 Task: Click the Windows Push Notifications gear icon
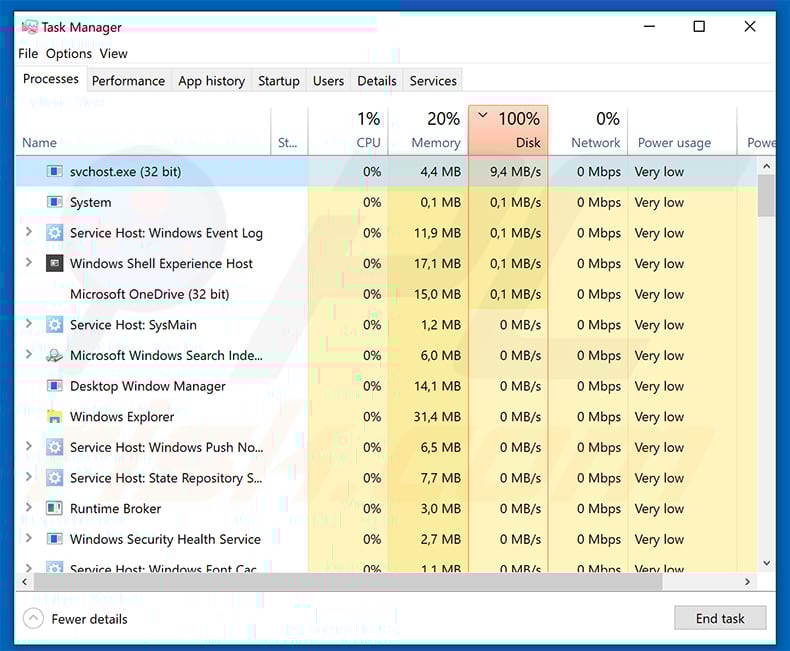click(54, 447)
